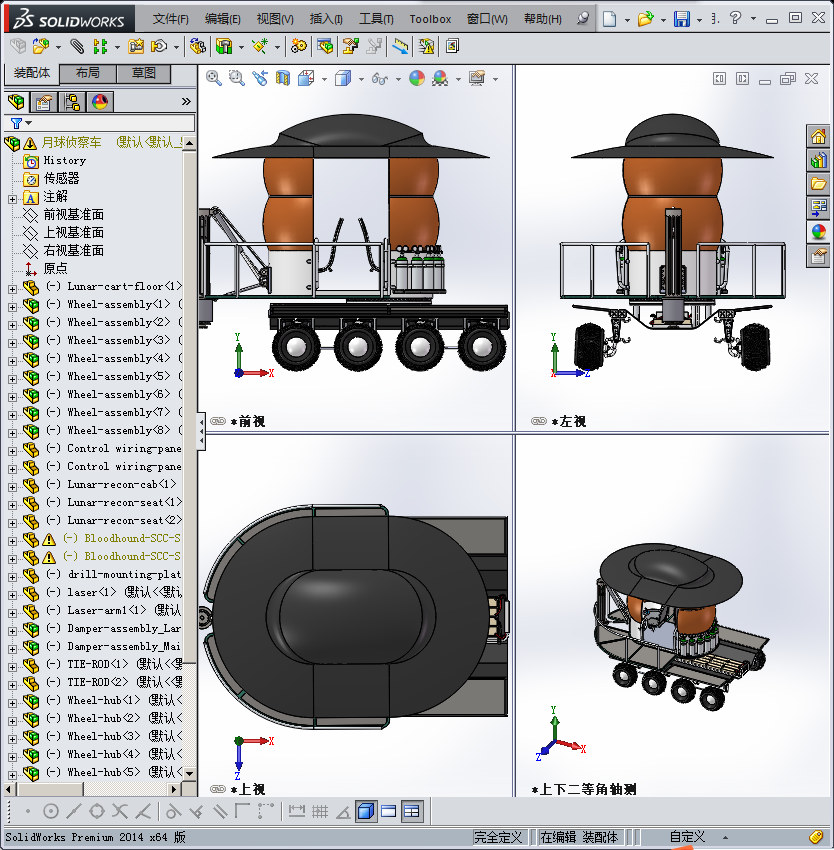Open the Custom Properties task pane icon
The width and height of the screenshot is (834, 850).
coord(818,255)
